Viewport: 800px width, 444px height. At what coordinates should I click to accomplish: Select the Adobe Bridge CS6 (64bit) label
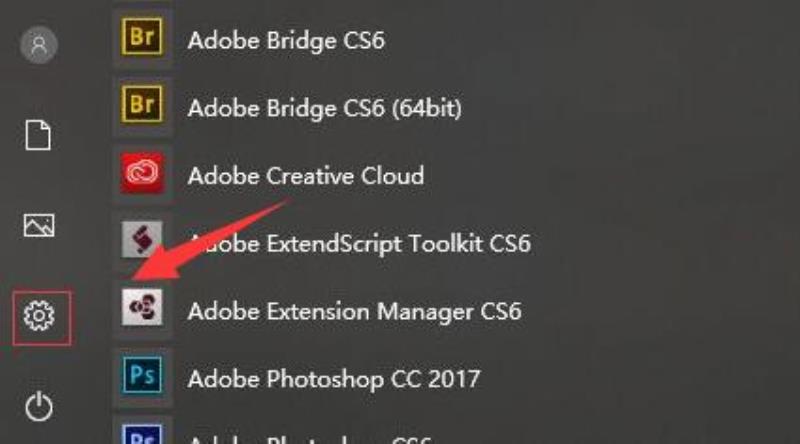(324, 108)
